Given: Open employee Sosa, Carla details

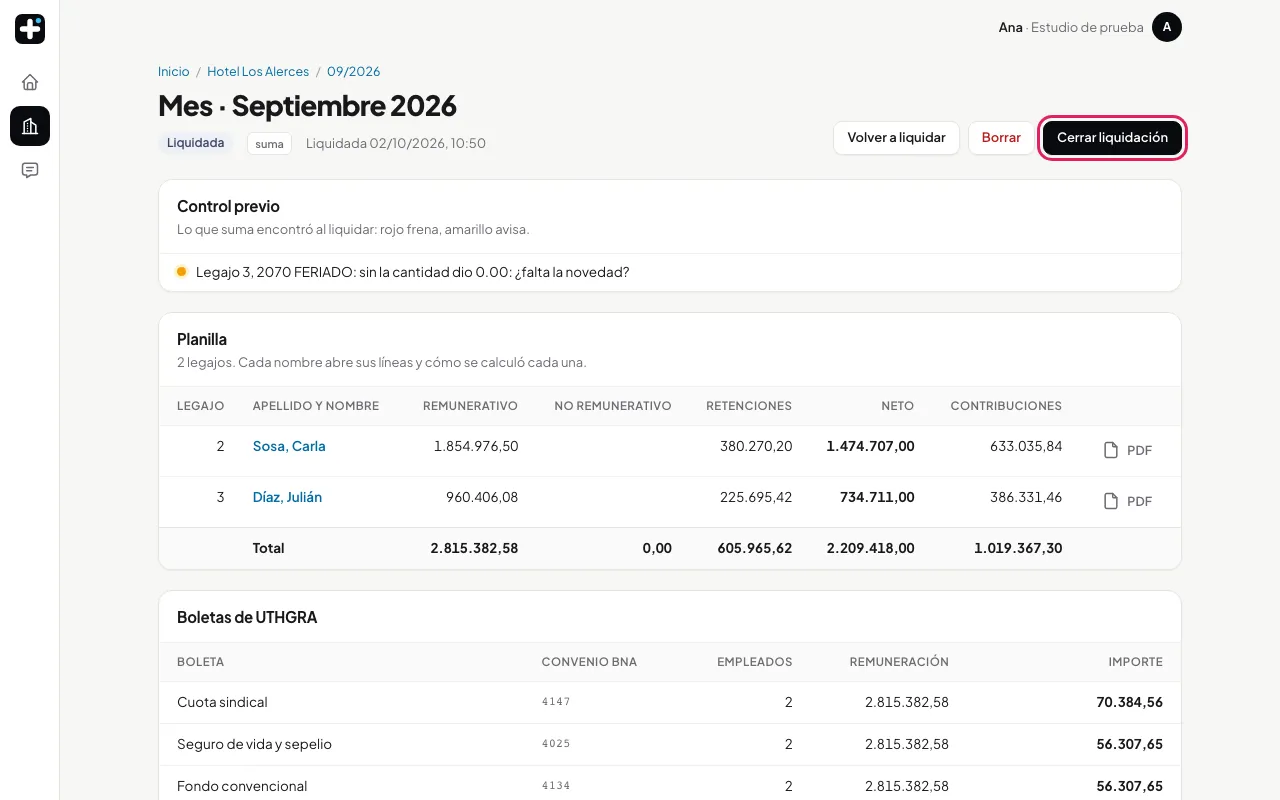Looking at the screenshot, I should click(289, 446).
